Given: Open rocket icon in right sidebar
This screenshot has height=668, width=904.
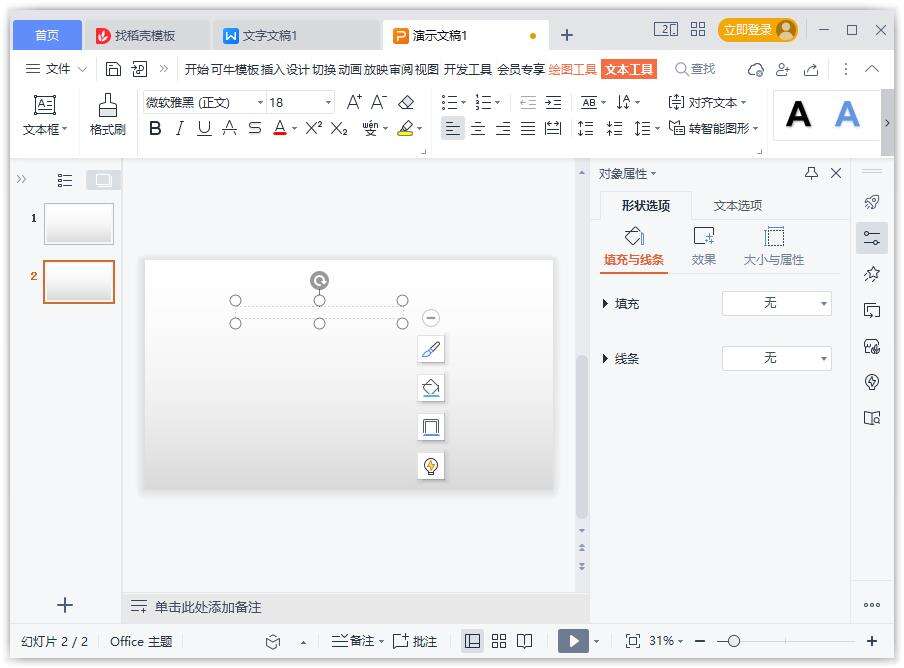Looking at the screenshot, I should coord(872,202).
